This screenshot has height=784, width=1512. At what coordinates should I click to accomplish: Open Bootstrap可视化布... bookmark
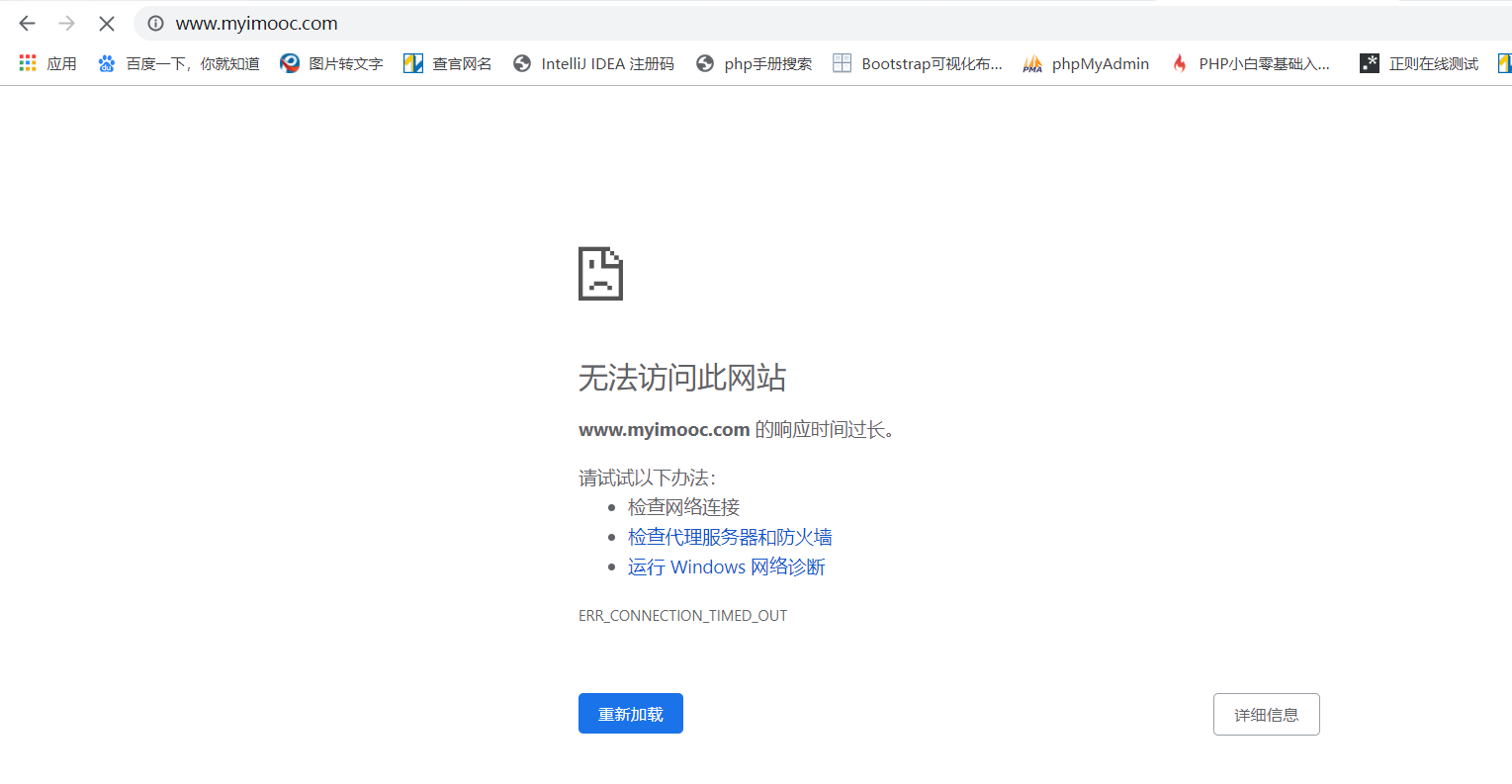[933, 63]
